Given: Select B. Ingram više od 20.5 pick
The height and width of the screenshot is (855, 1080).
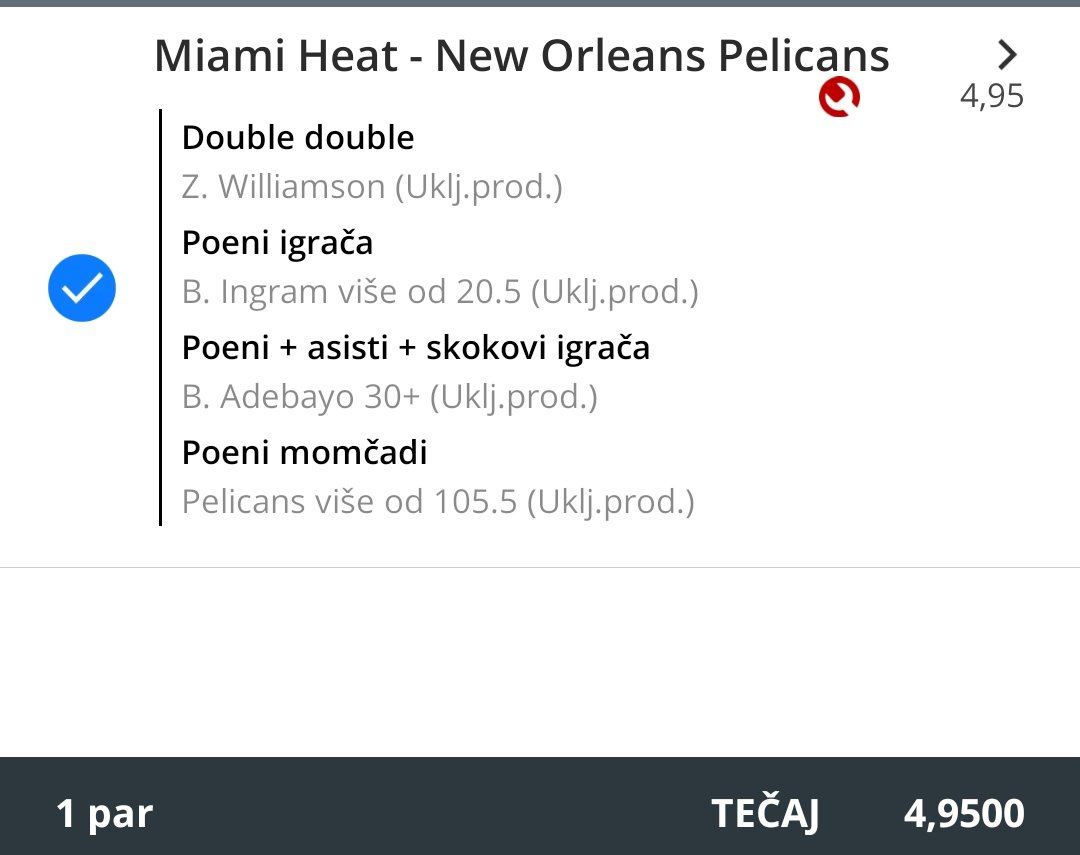Looking at the screenshot, I should tap(440, 292).
